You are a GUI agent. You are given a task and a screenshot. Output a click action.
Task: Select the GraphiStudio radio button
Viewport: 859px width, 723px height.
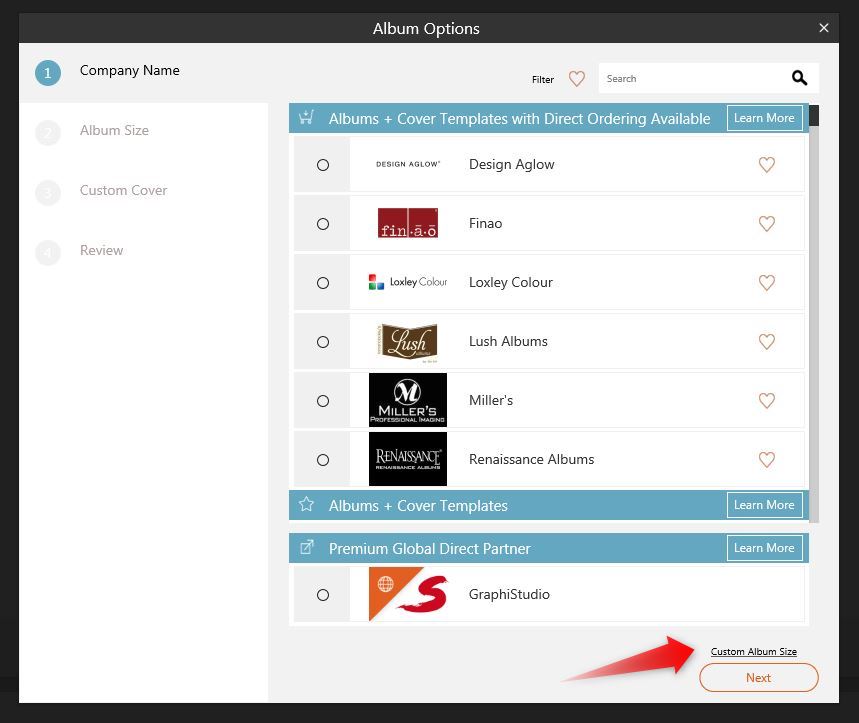(x=323, y=595)
